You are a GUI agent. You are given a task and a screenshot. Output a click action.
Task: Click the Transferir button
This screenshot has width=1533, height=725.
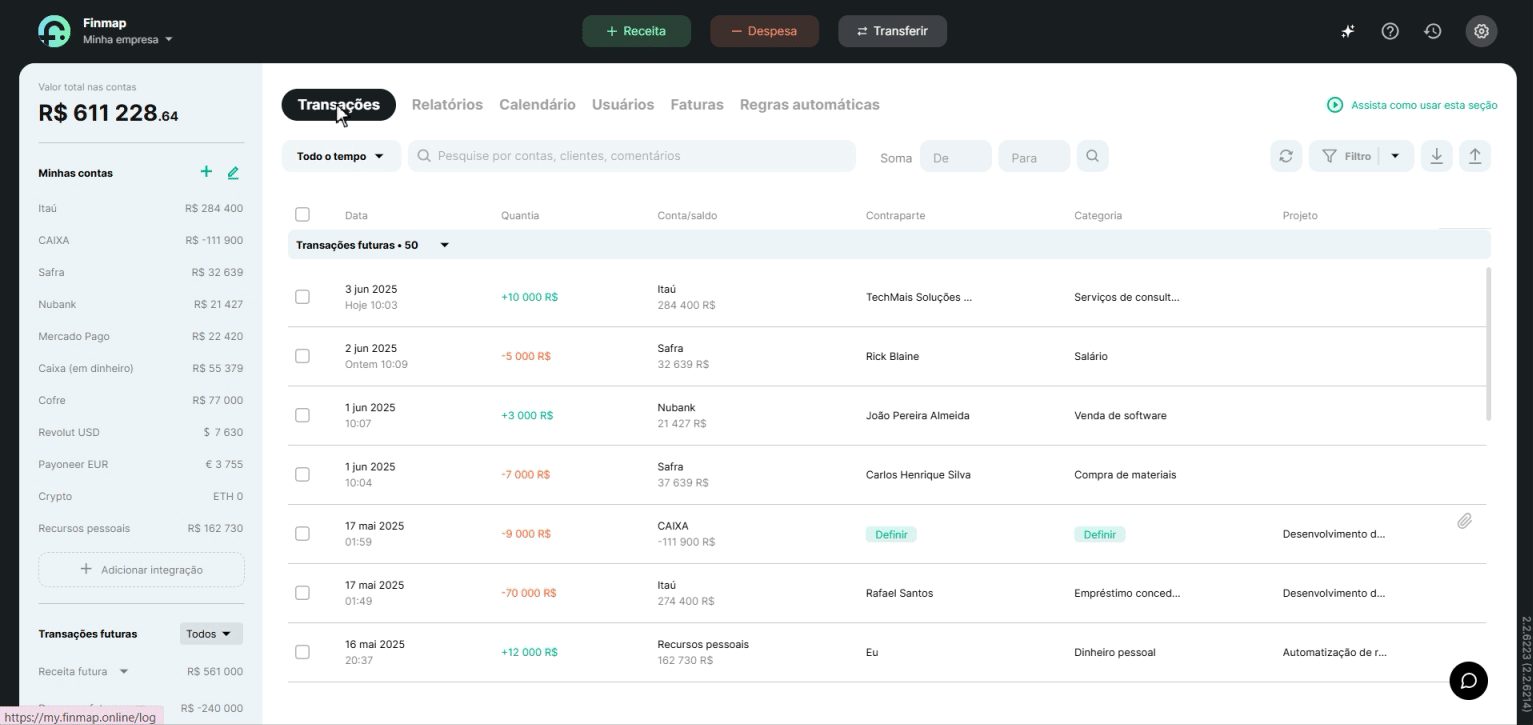point(893,31)
